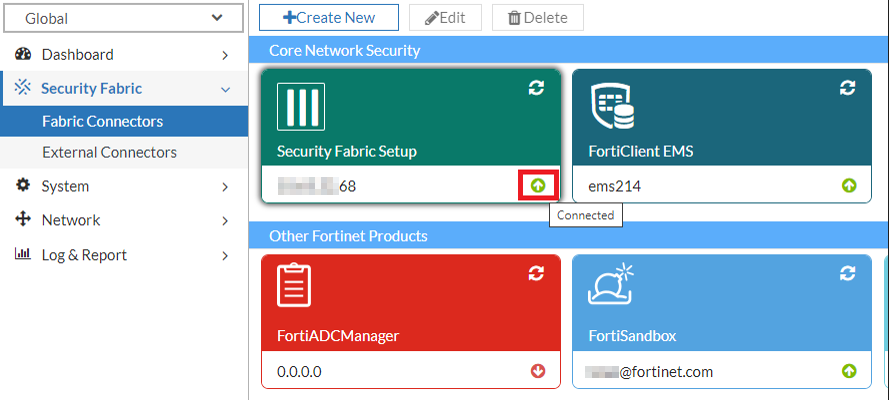Click the Create New button
The width and height of the screenshot is (889, 400).
[329, 18]
